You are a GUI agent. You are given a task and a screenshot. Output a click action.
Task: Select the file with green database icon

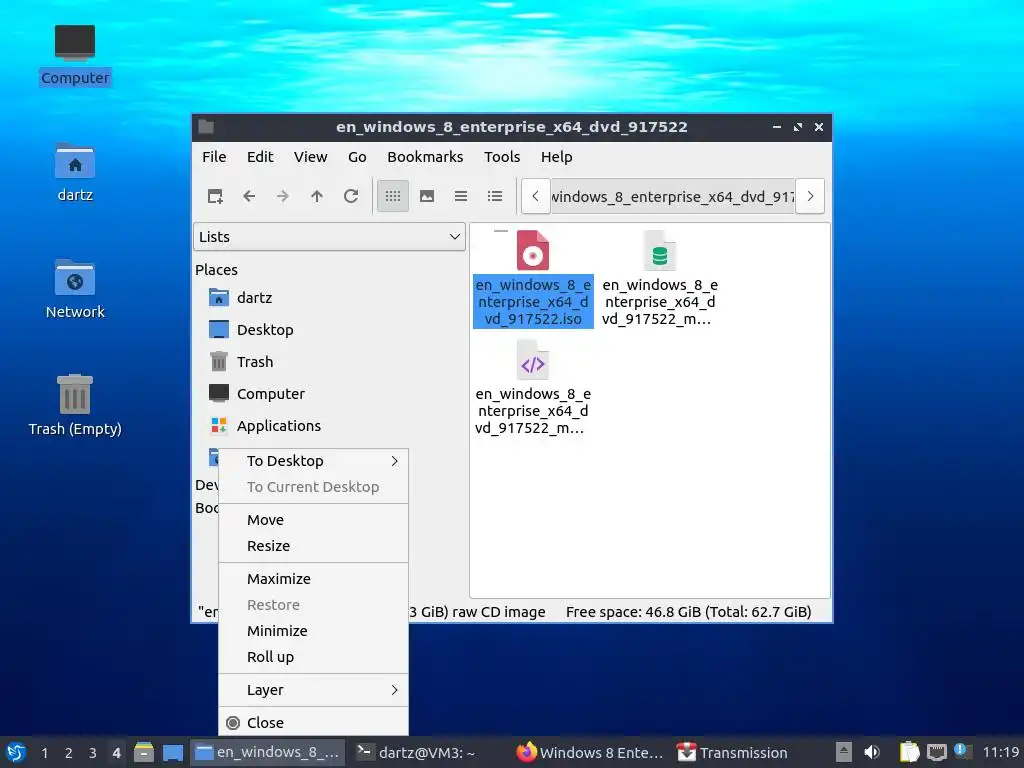click(x=660, y=280)
